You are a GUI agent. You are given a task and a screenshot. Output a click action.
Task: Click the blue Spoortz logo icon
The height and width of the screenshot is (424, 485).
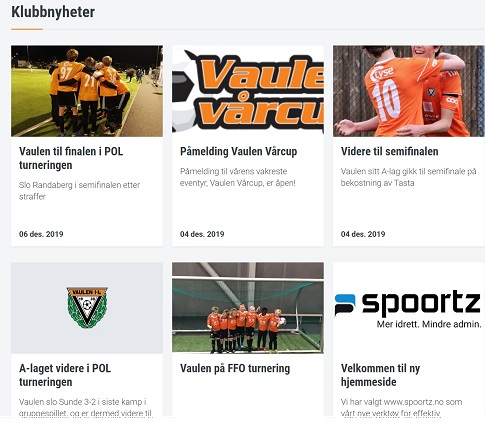(x=345, y=304)
